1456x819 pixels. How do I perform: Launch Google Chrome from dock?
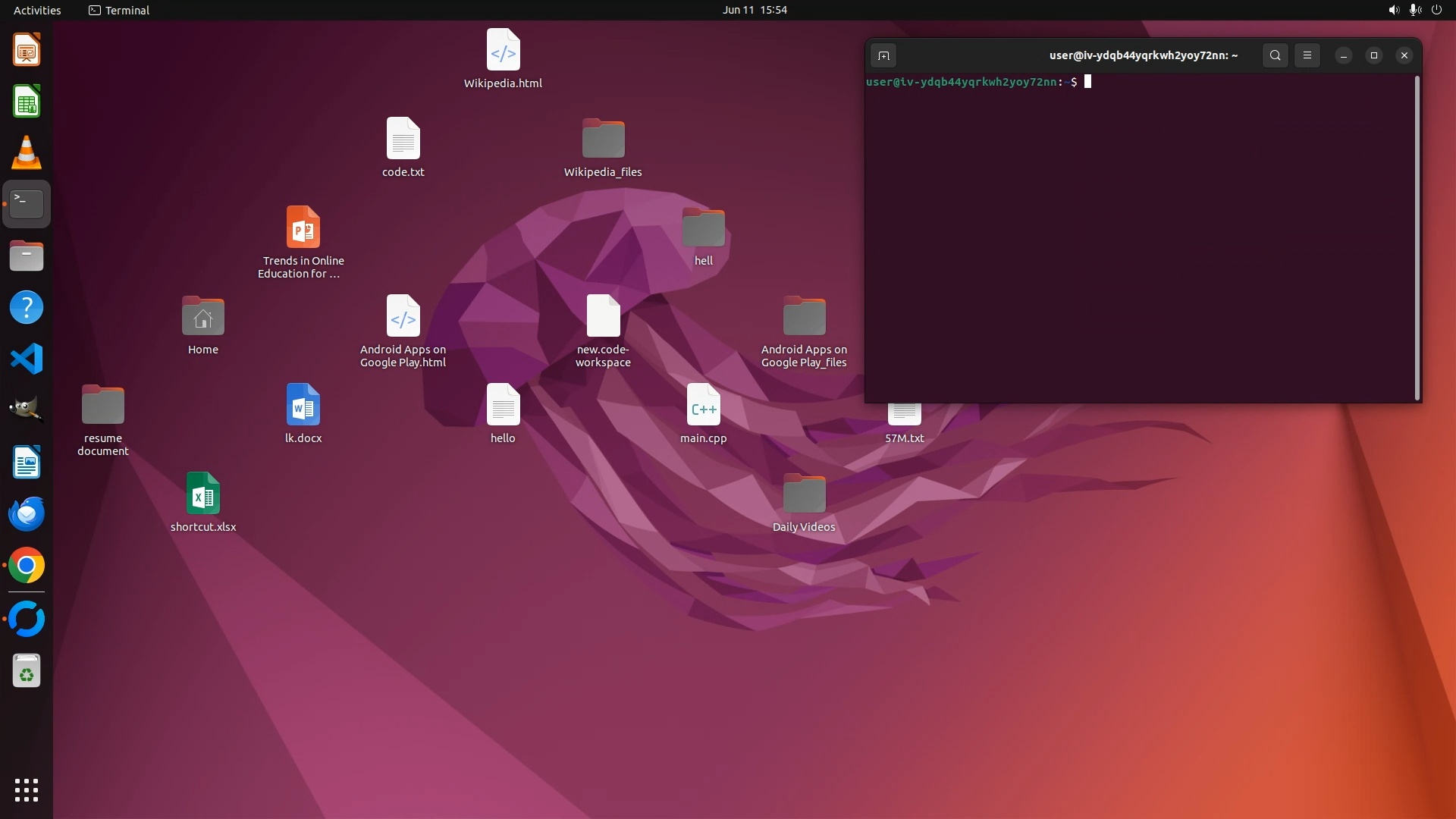[27, 566]
